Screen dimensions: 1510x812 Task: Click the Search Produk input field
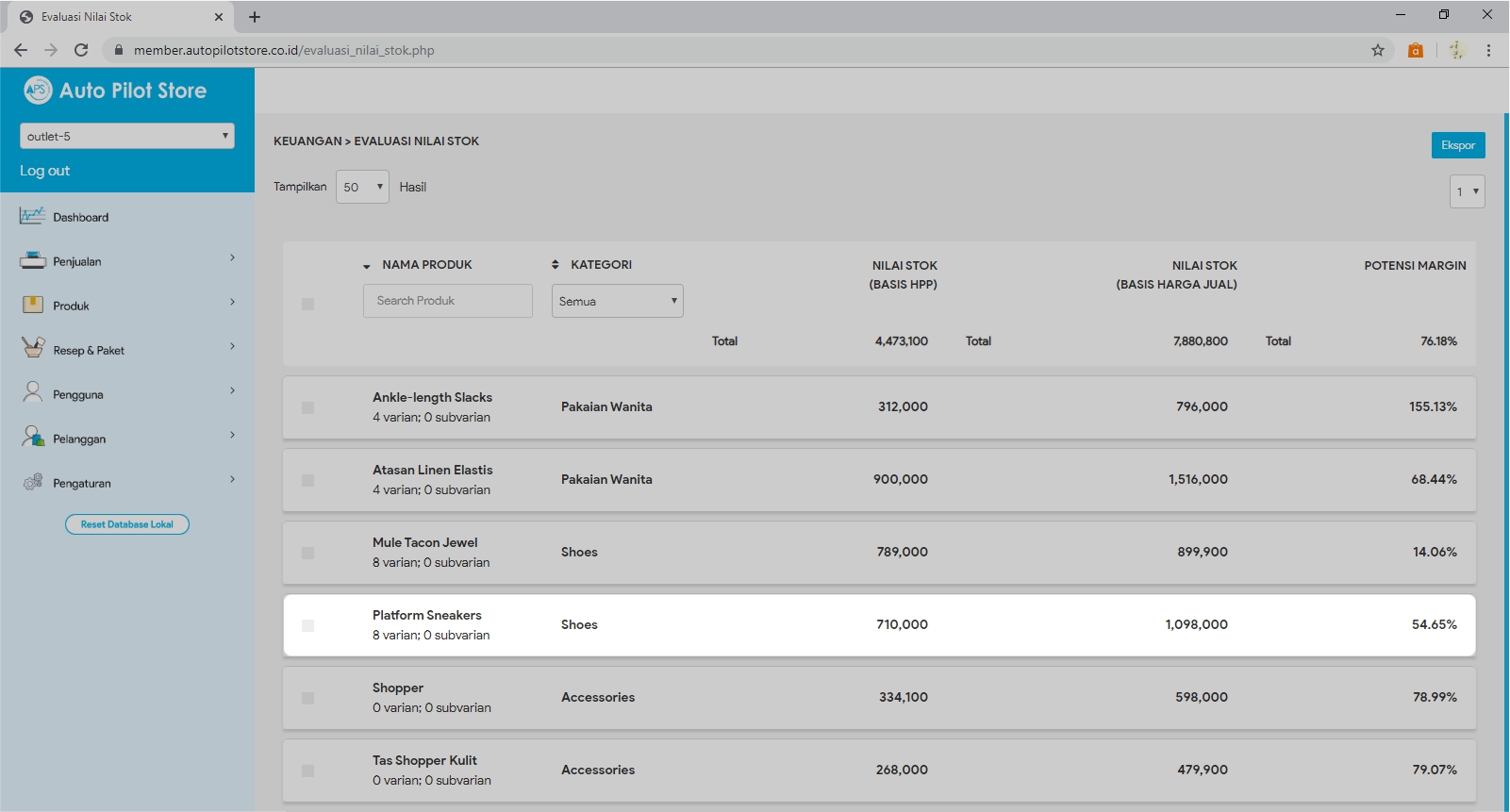(x=447, y=301)
